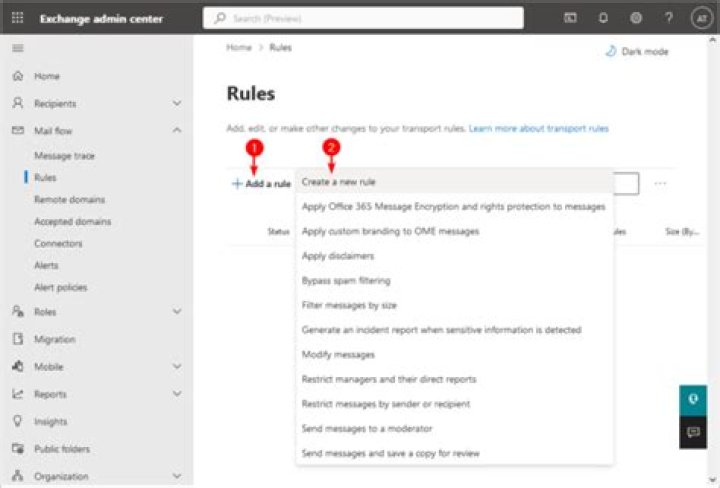Click the Organization icon in sidebar
Image resolution: width=720 pixels, height=488 pixels.
tap(18, 476)
